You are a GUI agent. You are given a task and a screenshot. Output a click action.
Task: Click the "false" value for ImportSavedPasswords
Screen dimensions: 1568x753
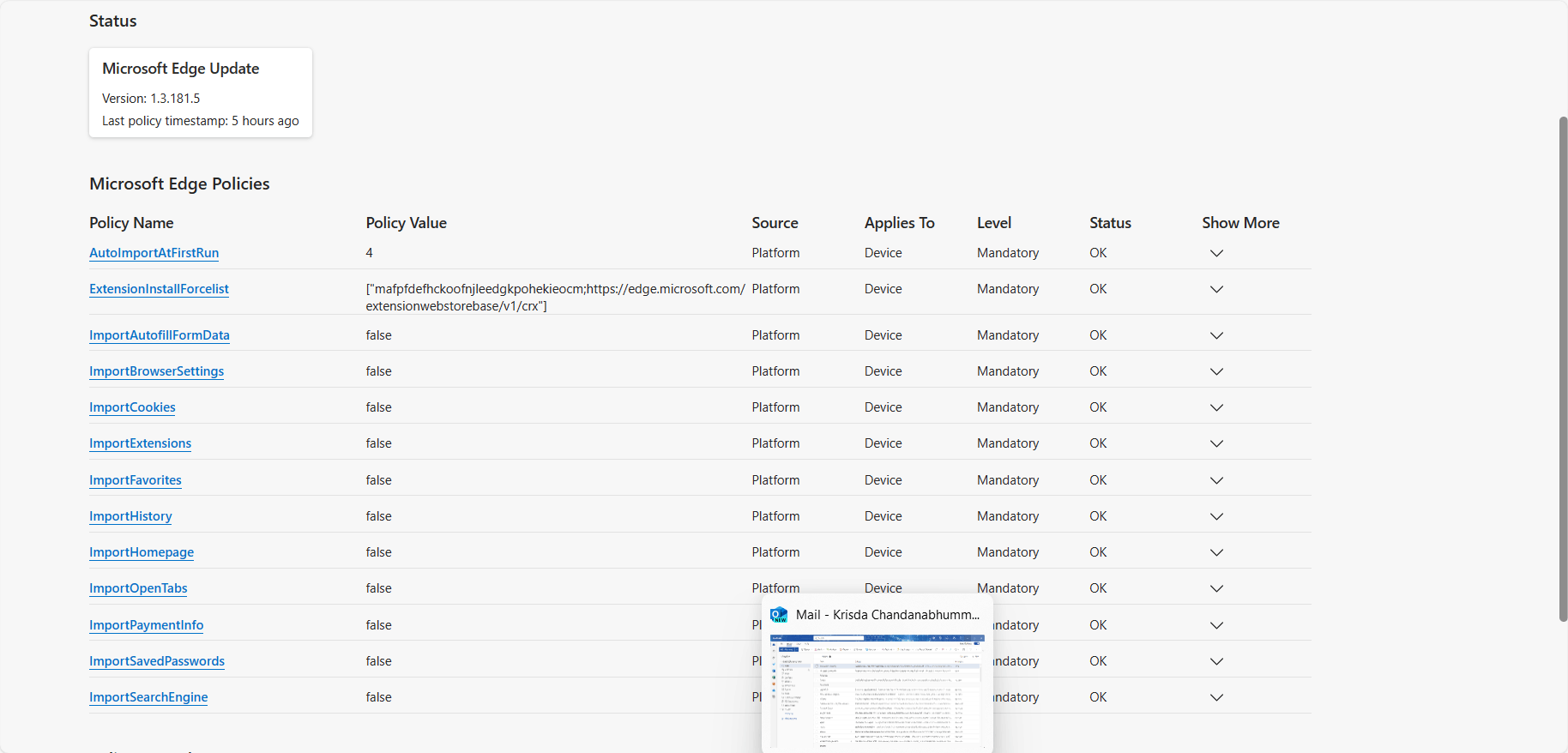point(379,661)
